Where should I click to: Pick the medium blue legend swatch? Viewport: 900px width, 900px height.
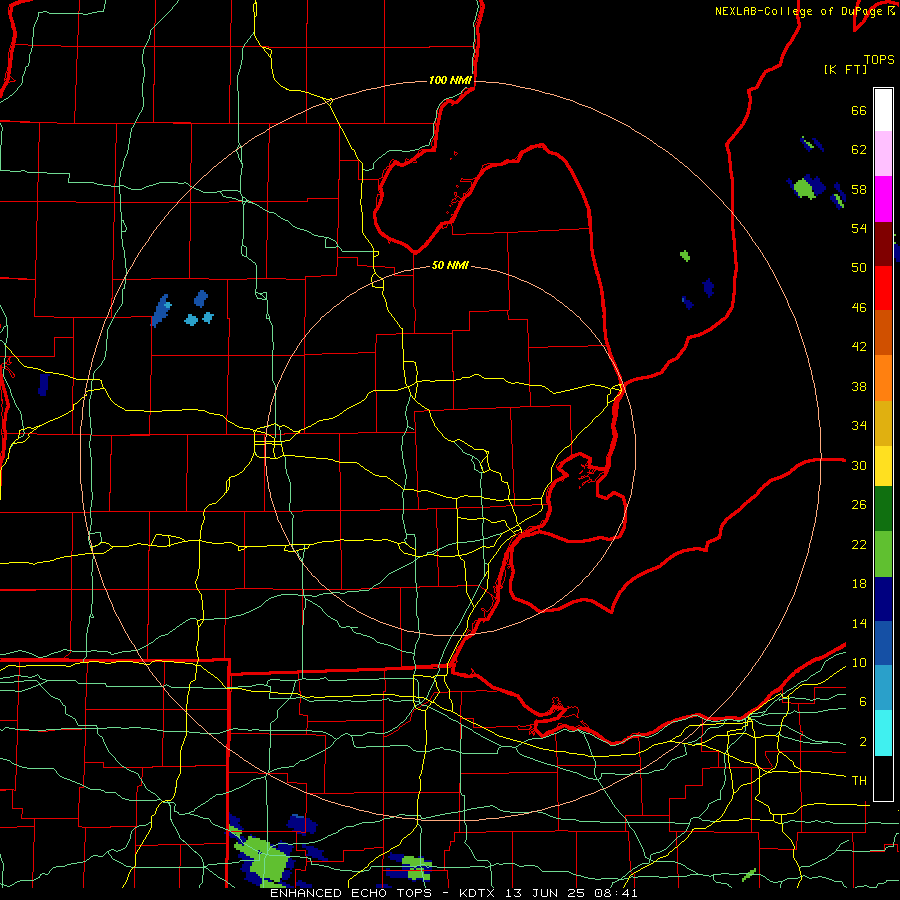click(x=883, y=643)
